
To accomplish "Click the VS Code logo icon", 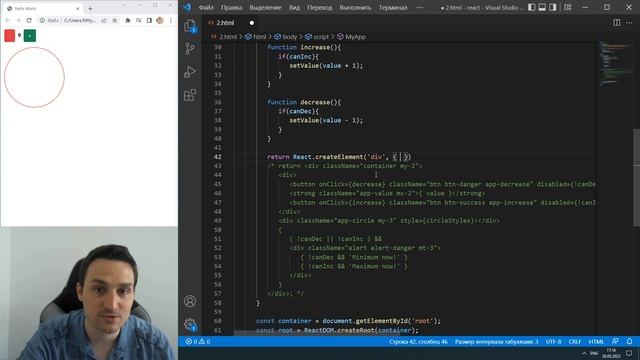I will click(x=187, y=7).
